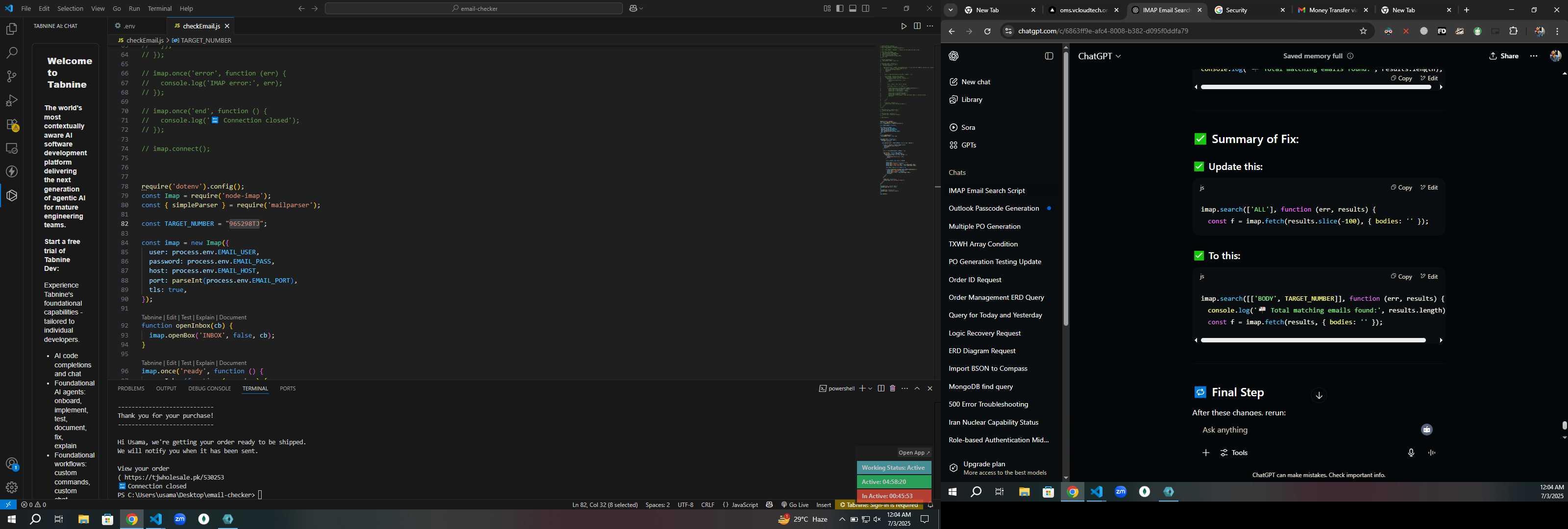The height and width of the screenshot is (529, 1568).
Task: Split the editor to the right
Action: click(x=917, y=26)
